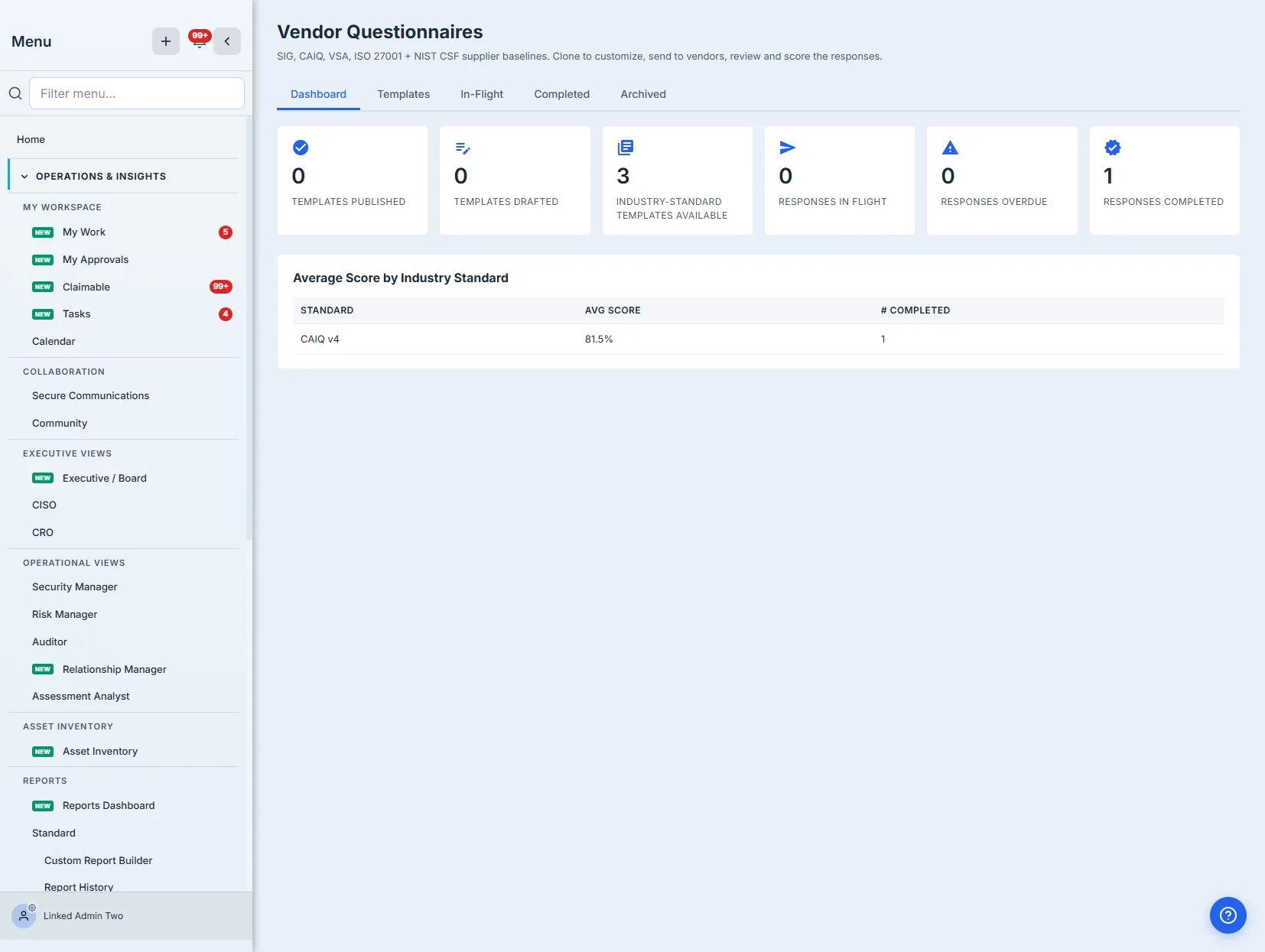Switch to the Dashboard tab
Image resolution: width=1265 pixels, height=952 pixels.
(318, 94)
